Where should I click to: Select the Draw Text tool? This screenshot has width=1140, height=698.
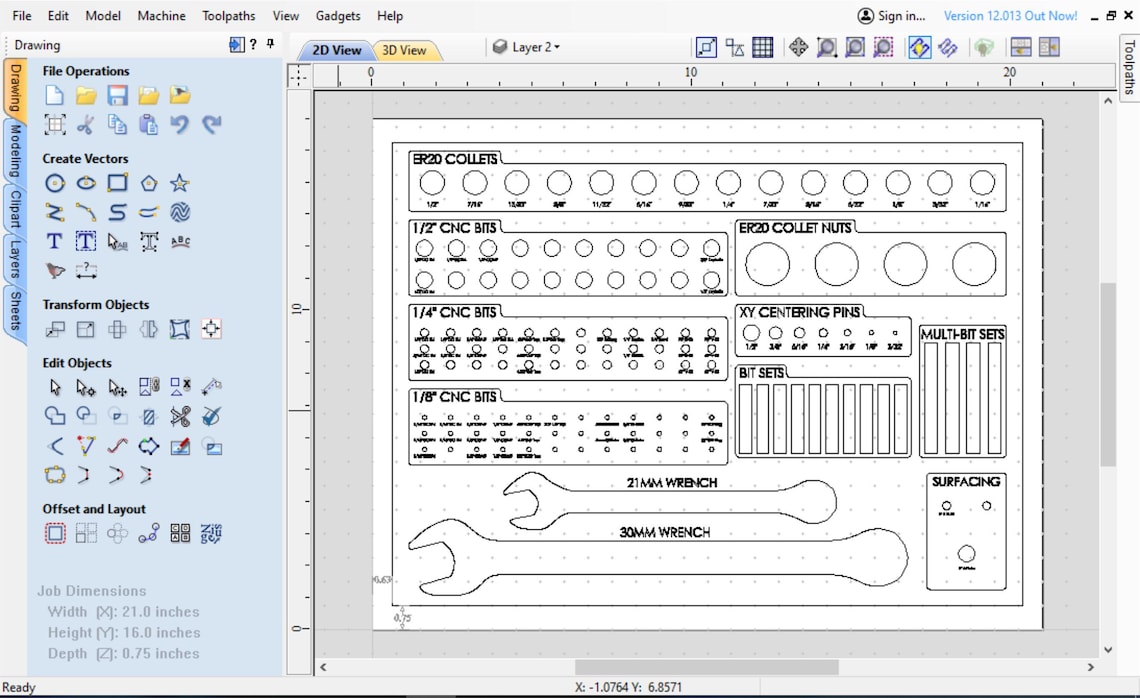pyautogui.click(x=55, y=241)
